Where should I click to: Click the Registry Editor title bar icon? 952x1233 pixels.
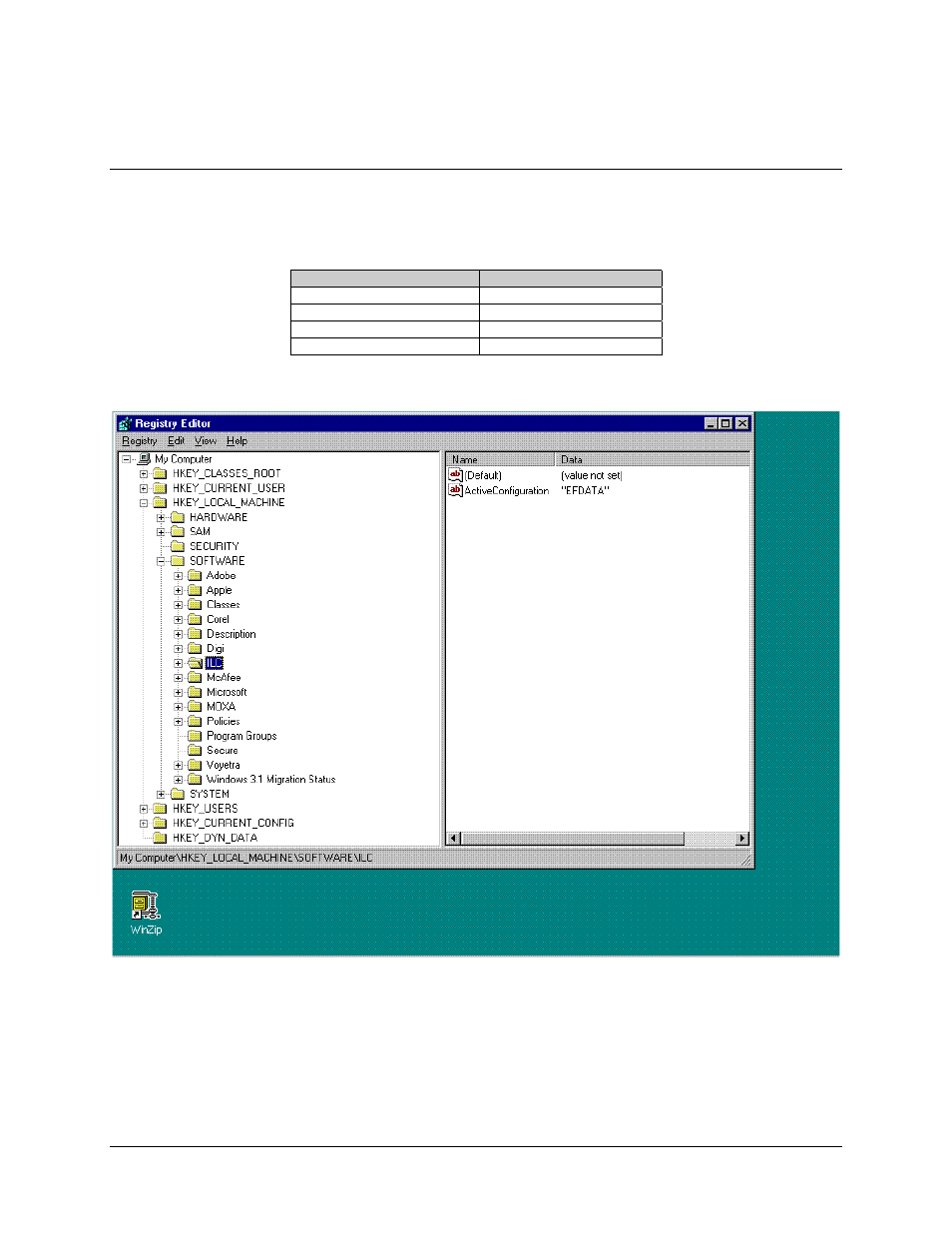125,423
